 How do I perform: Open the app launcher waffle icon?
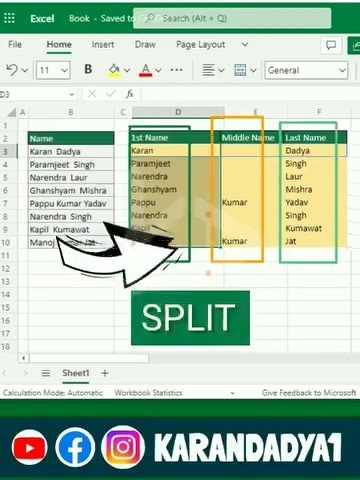[x=9, y=18]
